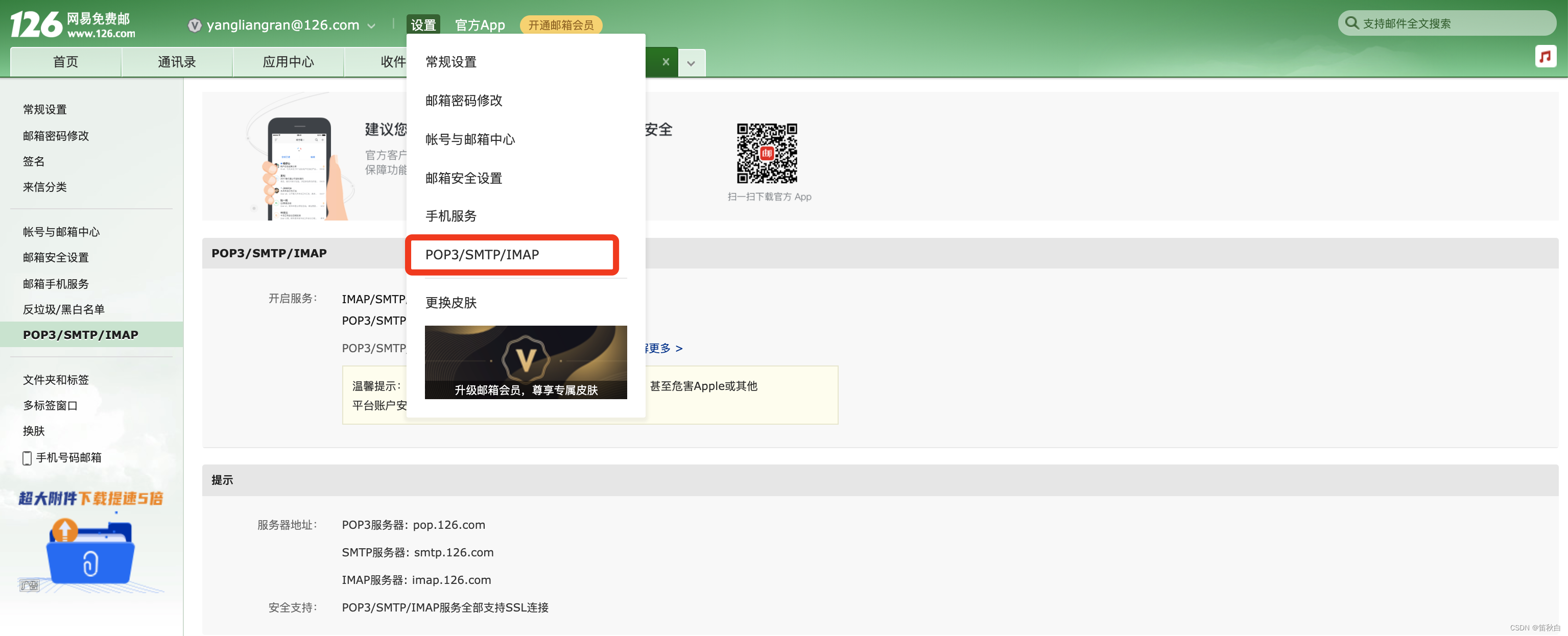Choose 邮箱安全设置 in the dropdown menu
Viewport: 1568px width, 636px height.
pos(463,178)
